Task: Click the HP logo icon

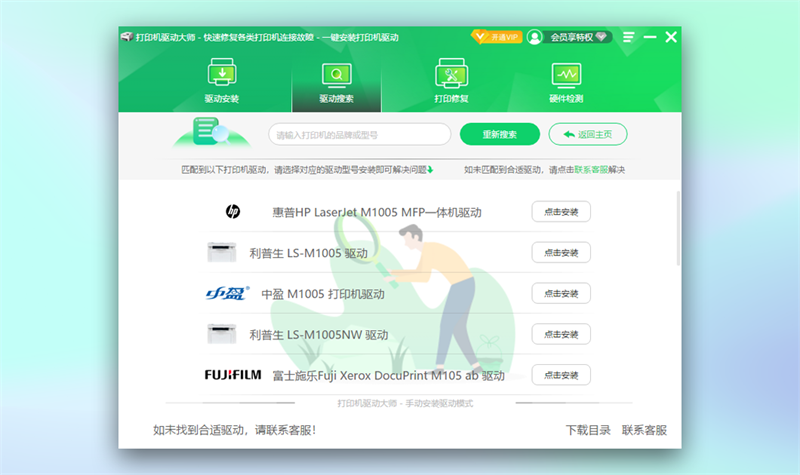Action: (x=233, y=211)
